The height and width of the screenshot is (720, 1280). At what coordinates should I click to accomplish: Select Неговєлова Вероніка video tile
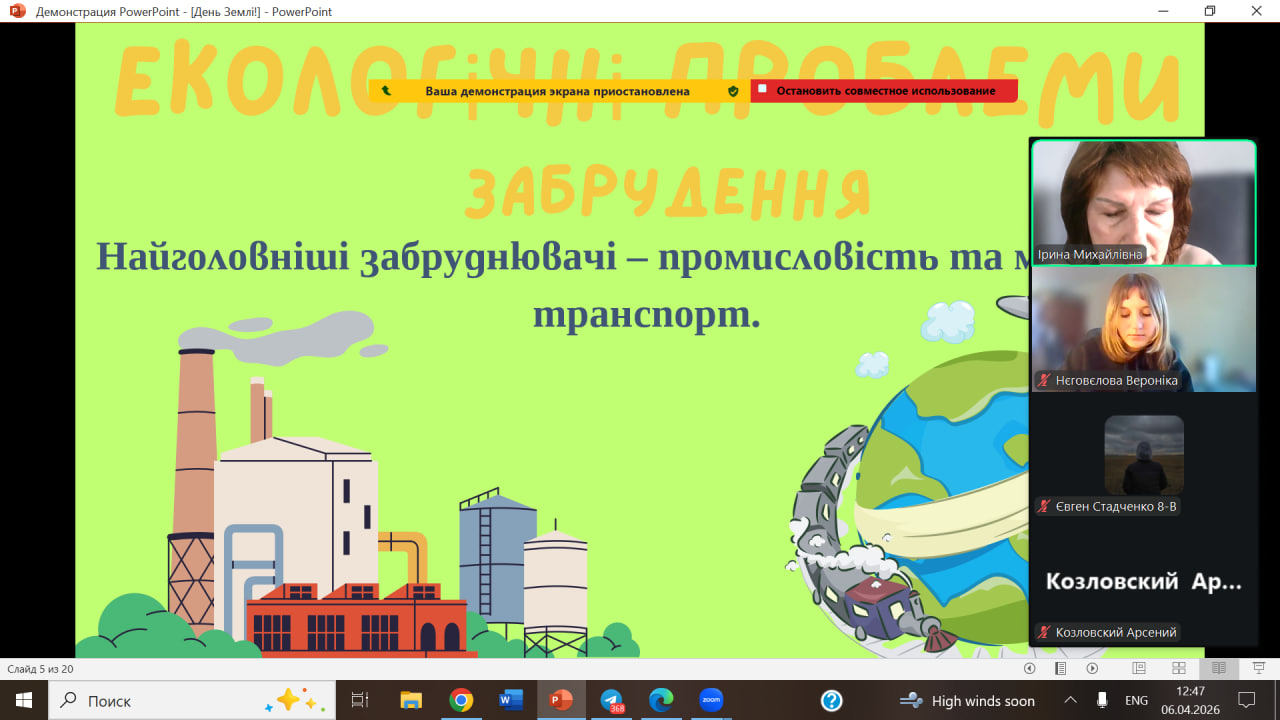click(x=1143, y=329)
